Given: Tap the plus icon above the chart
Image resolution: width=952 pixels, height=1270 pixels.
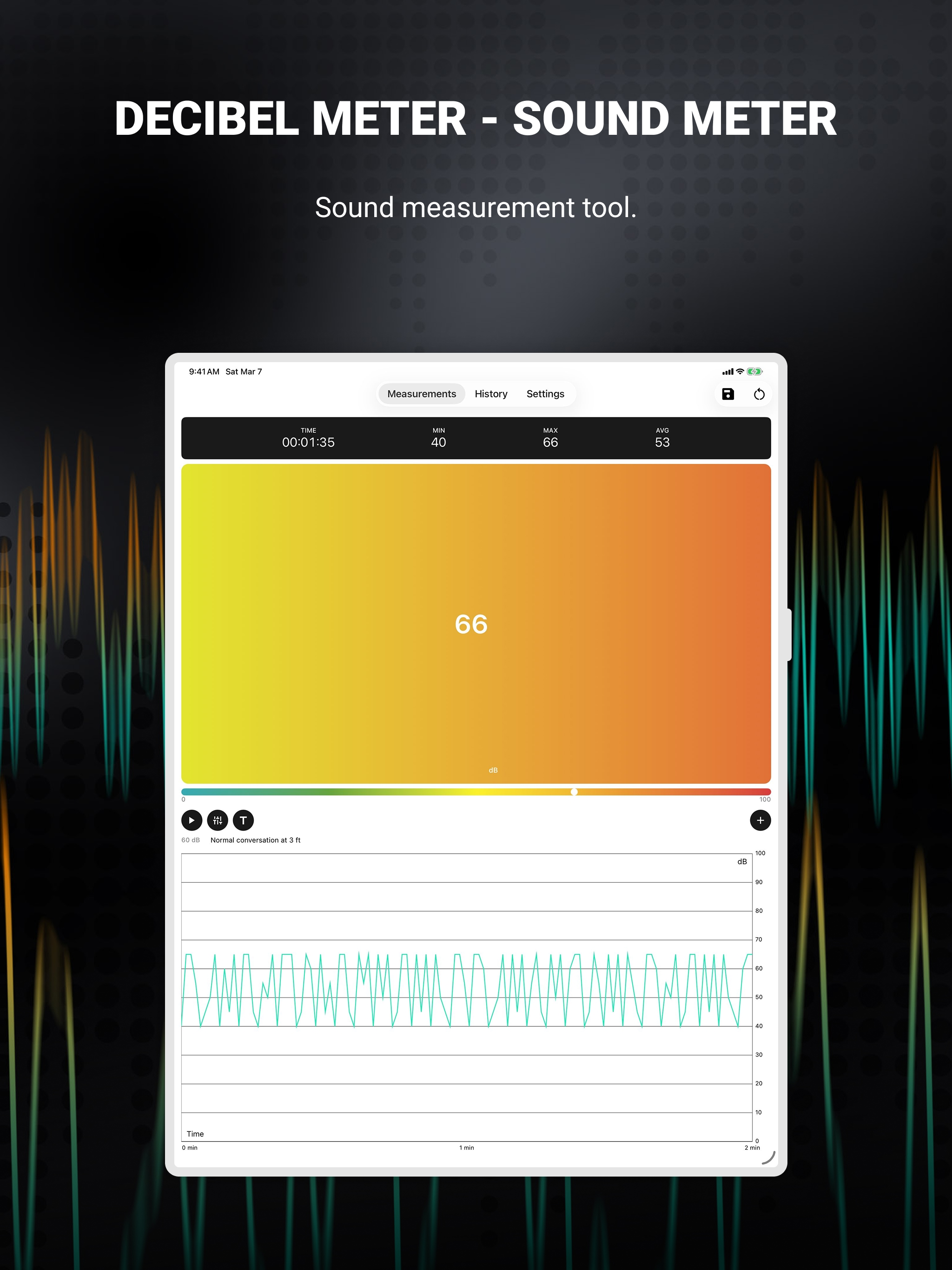Looking at the screenshot, I should (x=760, y=820).
